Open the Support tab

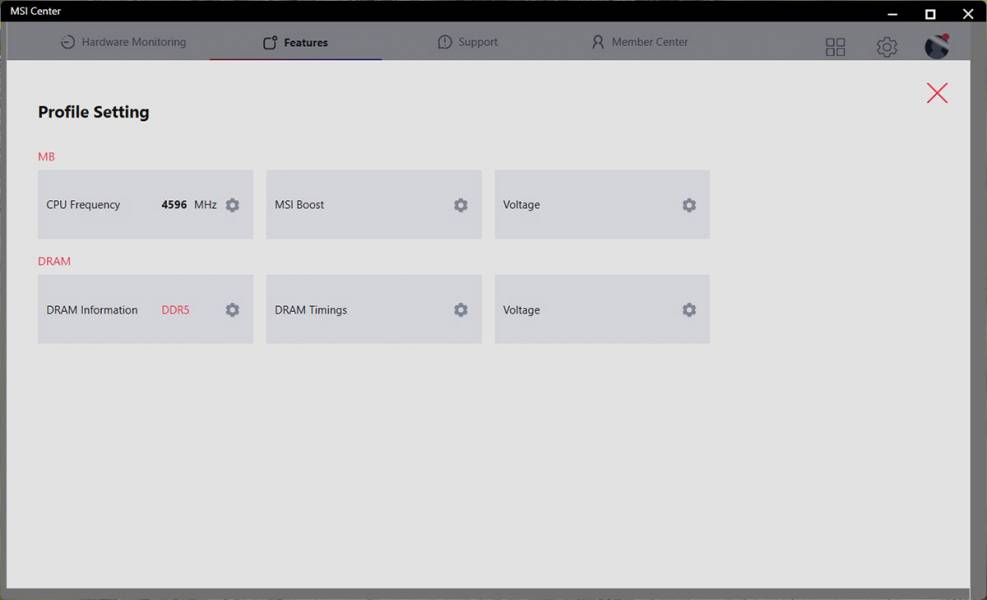tap(468, 42)
